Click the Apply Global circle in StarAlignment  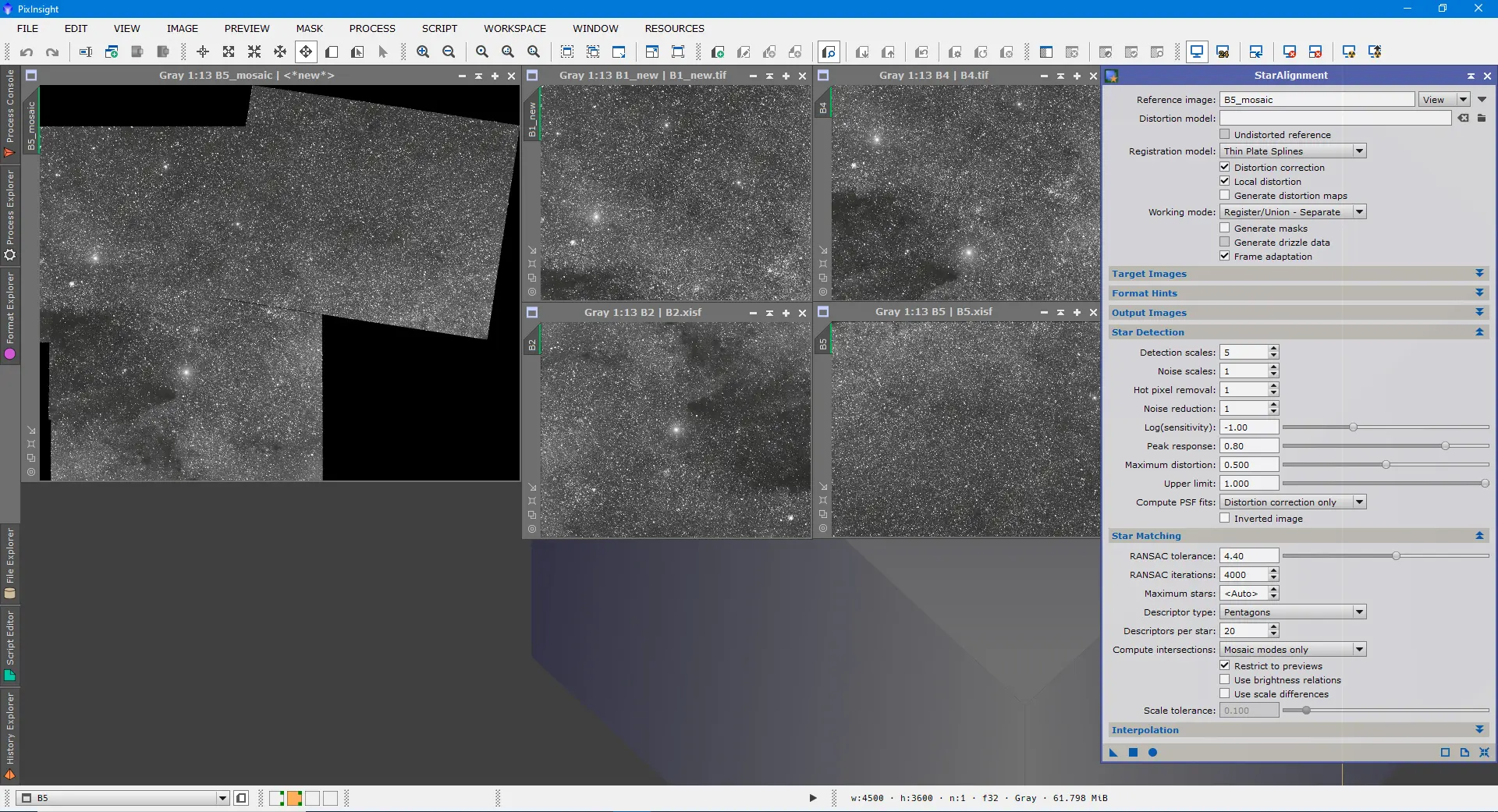[x=1152, y=753]
